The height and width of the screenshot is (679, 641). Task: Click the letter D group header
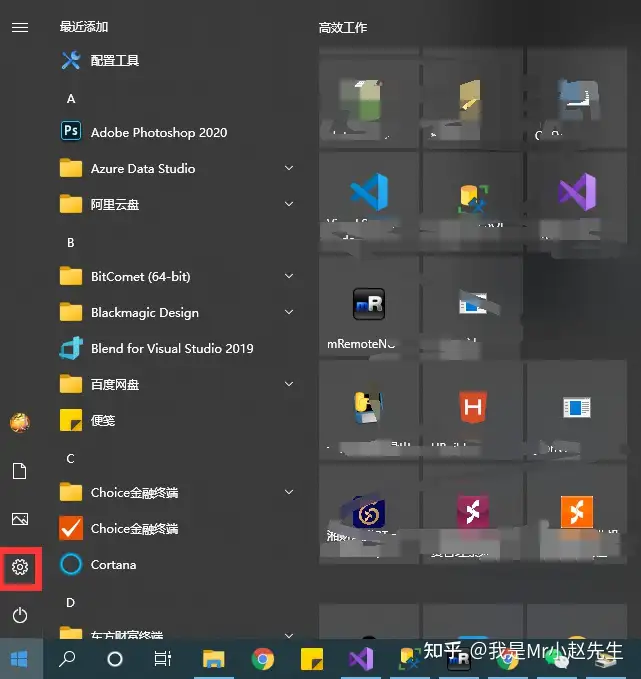tap(71, 602)
